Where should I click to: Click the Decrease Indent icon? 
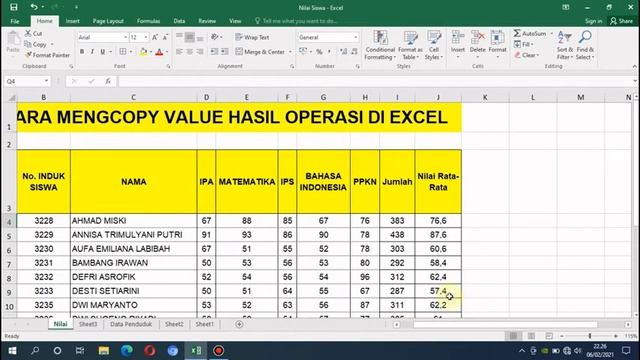(214, 52)
